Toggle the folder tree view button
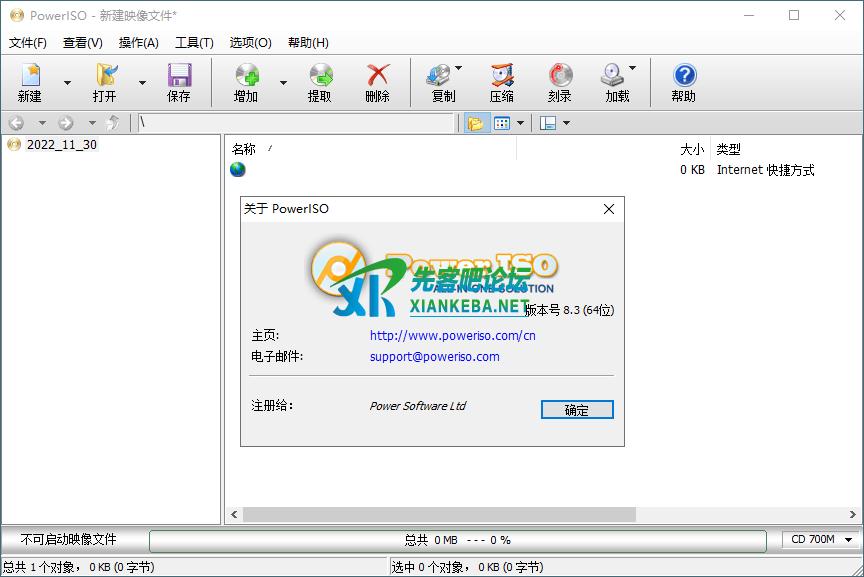Screen dimensions: 864x577 pyautogui.click(x=475, y=123)
